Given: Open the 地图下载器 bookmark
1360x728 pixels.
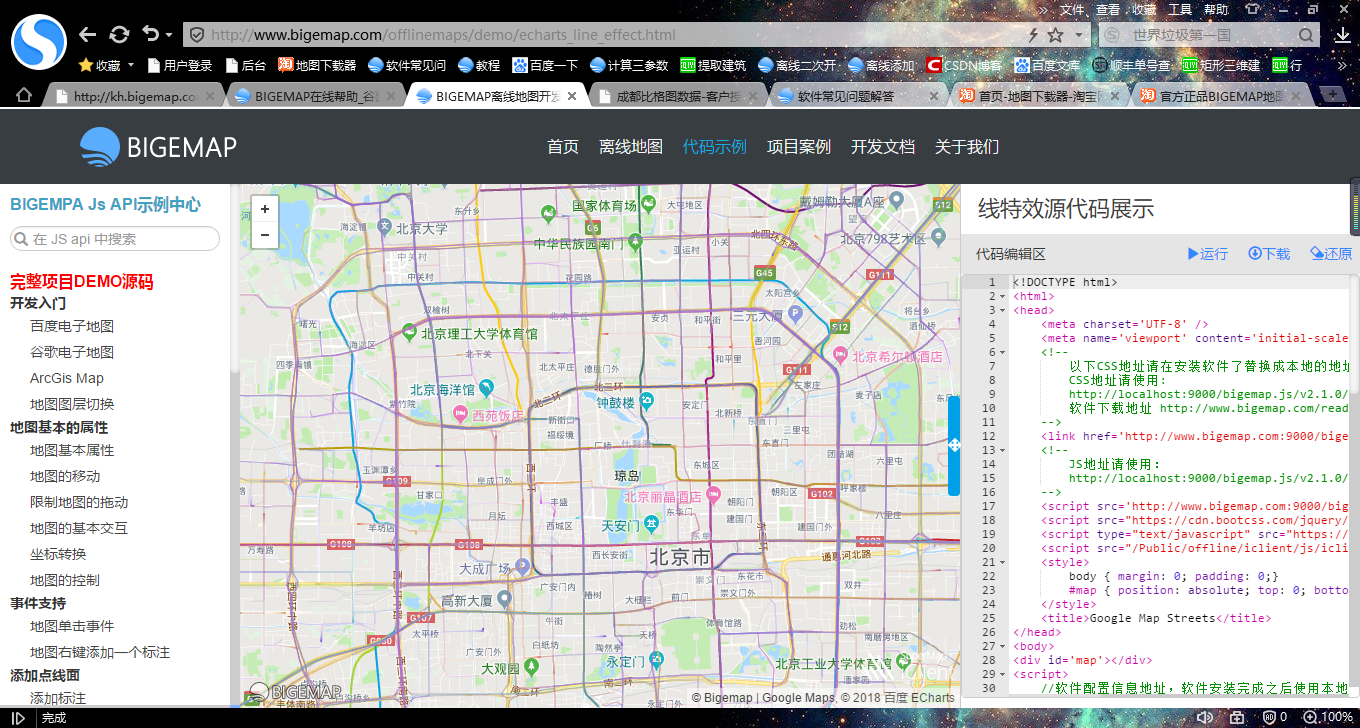Looking at the screenshot, I should pos(317,65).
